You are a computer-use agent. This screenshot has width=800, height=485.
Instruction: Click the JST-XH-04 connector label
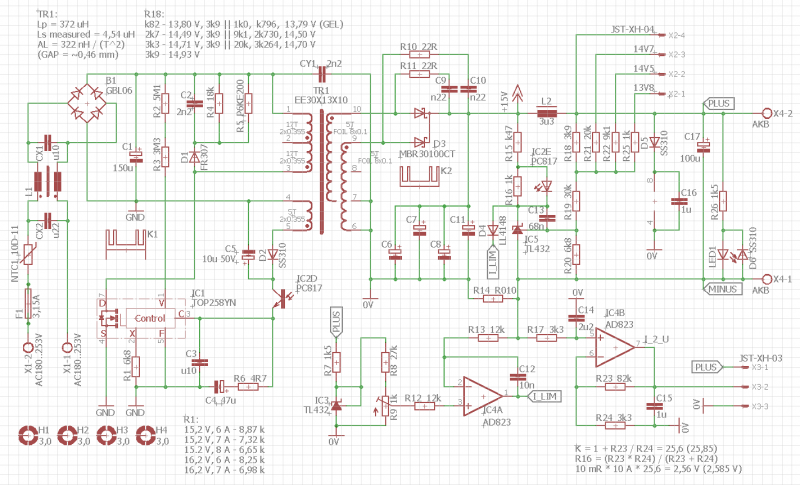[x=632, y=31]
